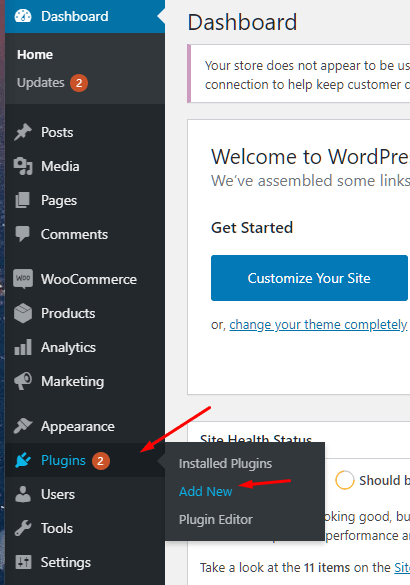Click the Customize Your Site button
This screenshot has width=410, height=585.
coord(309,278)
